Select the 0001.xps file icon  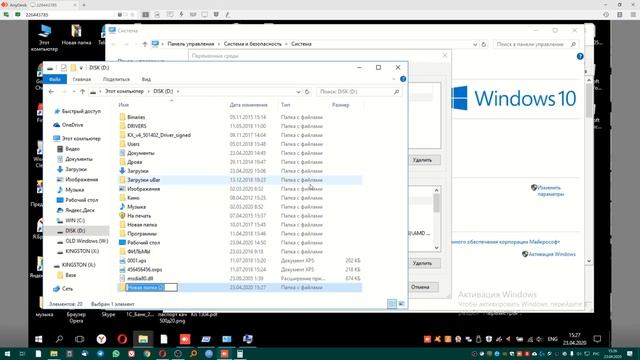click(x=122, y=260)
